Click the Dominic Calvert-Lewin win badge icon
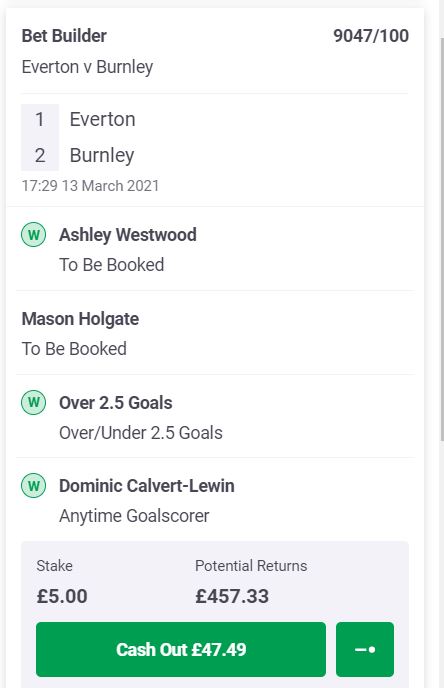444x688 pixels. 33,486
